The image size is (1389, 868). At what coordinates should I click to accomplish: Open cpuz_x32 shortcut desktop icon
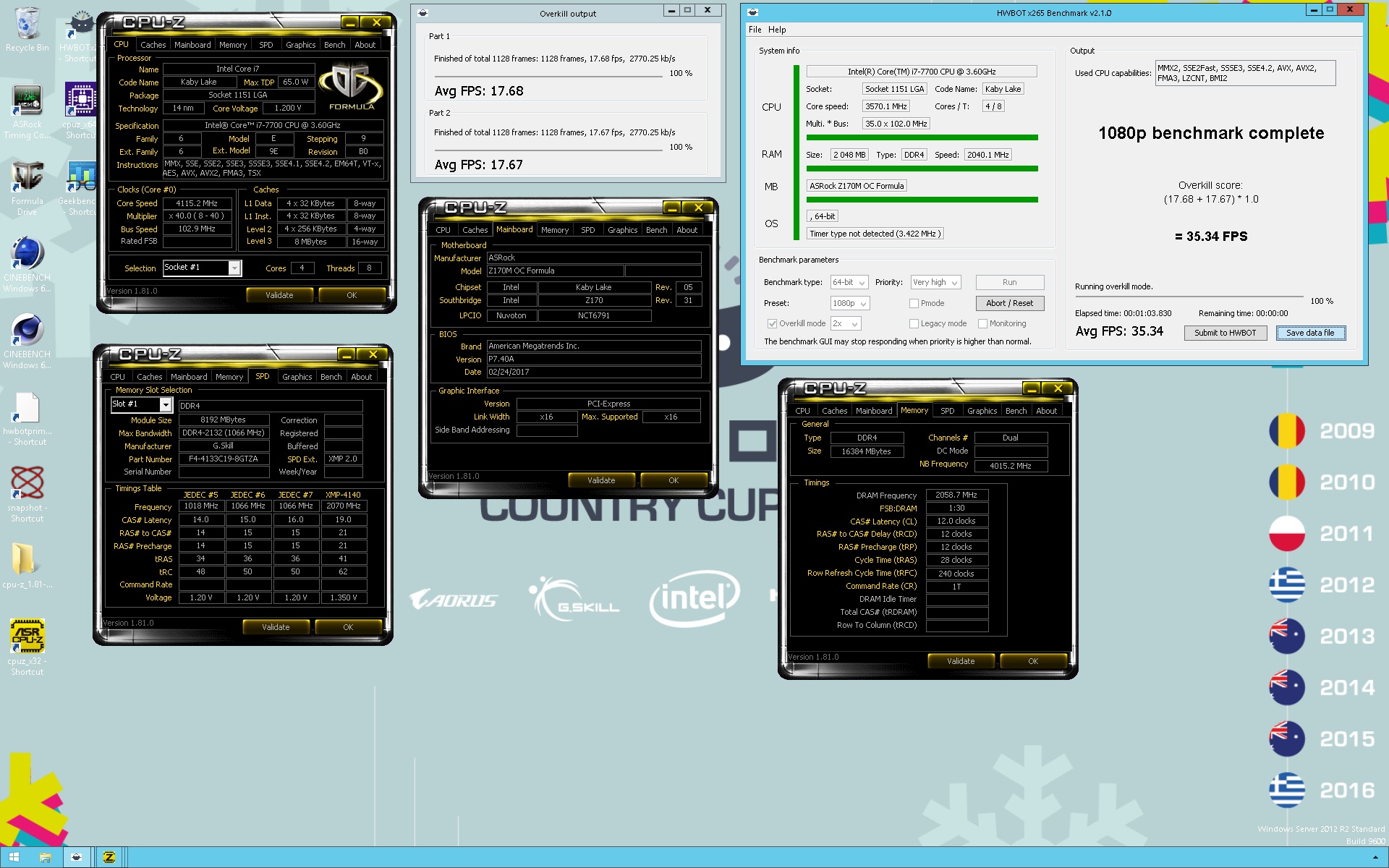pos(27,647)
